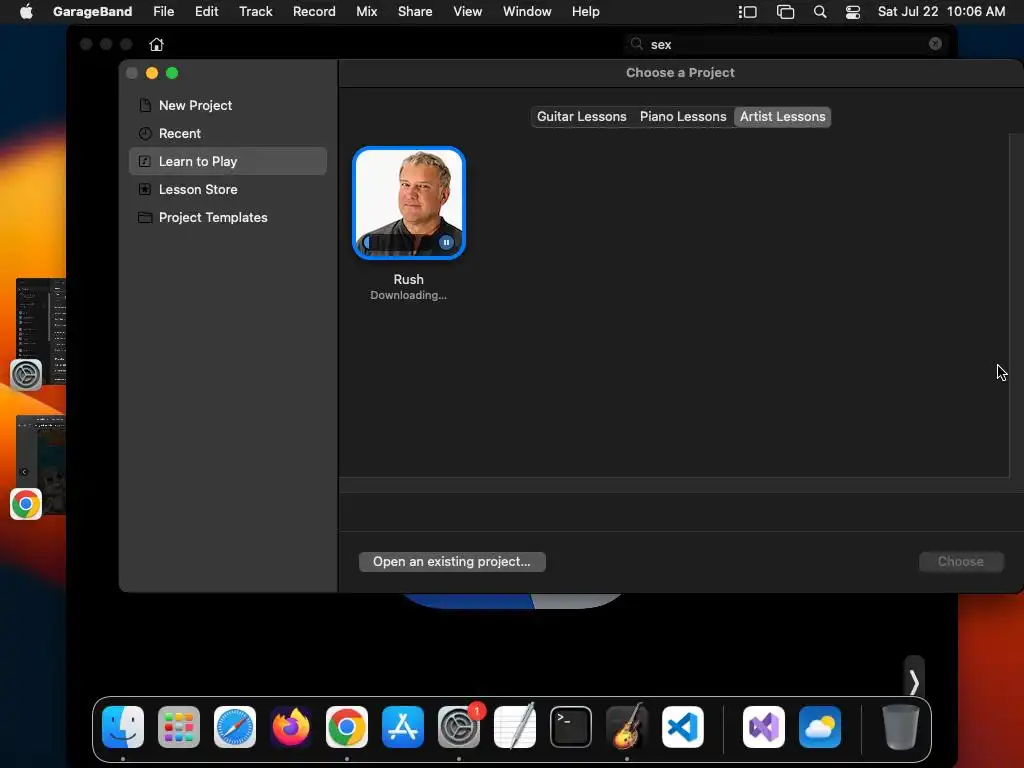Open the View menu
The height and width of the screenshot is (768, 1024).
(x=468, y=12)
